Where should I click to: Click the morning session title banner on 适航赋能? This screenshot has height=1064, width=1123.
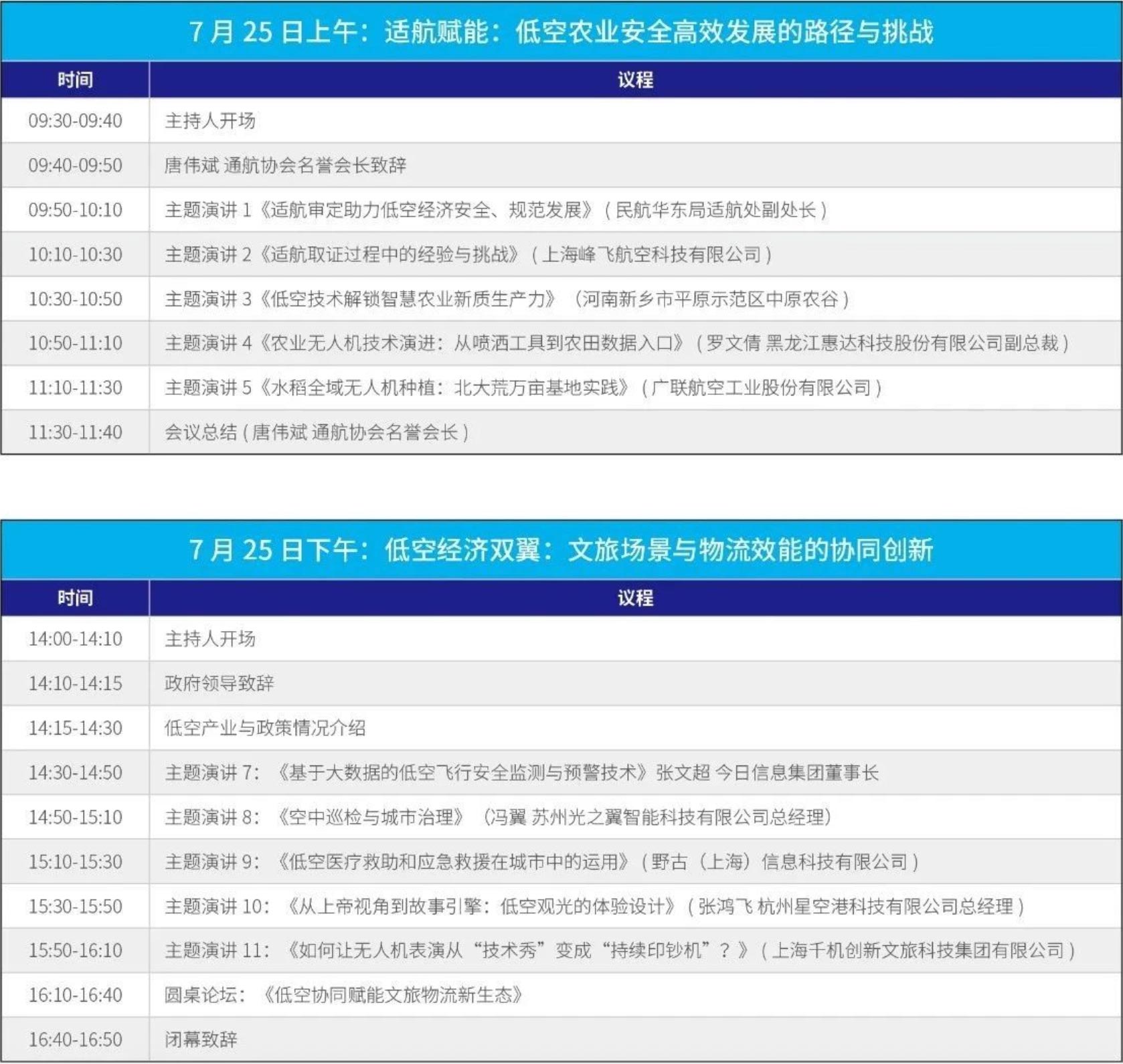[x=561, y=31]
